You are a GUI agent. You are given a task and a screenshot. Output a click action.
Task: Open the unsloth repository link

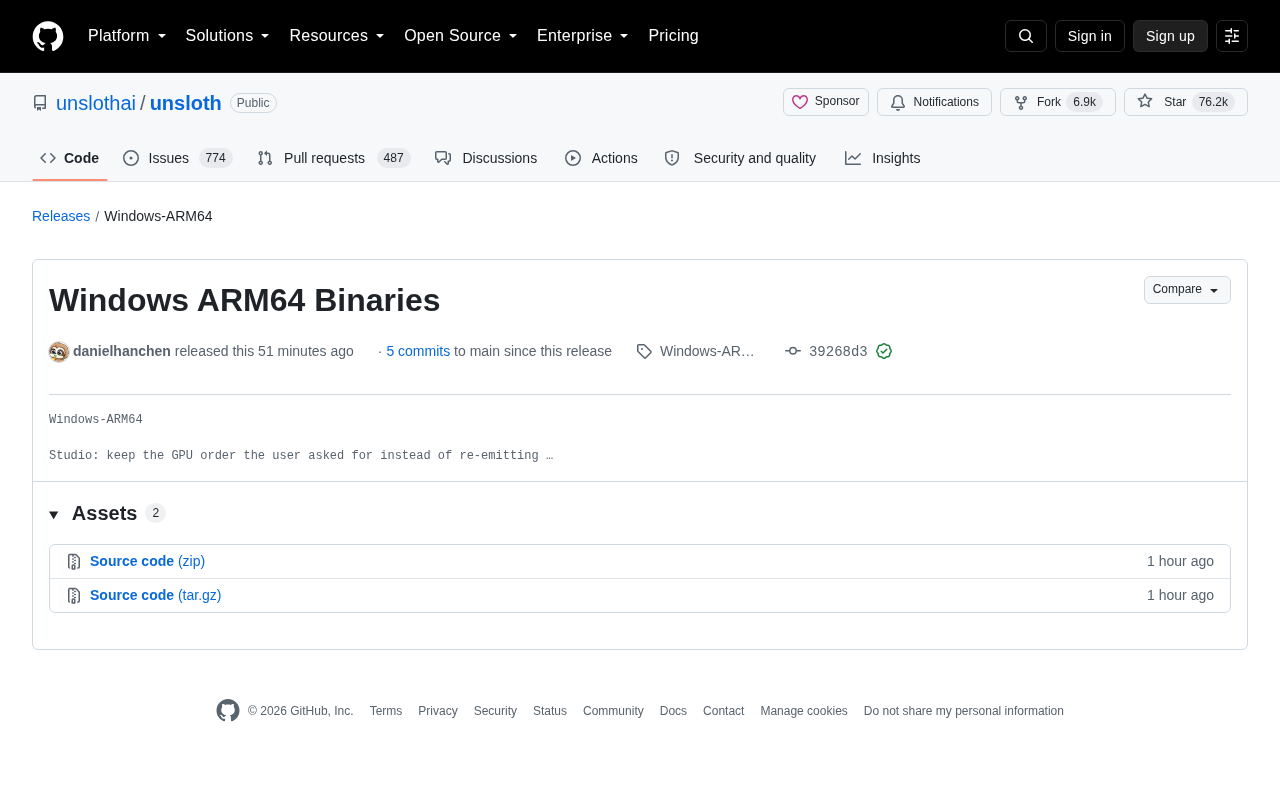[186, 103]
